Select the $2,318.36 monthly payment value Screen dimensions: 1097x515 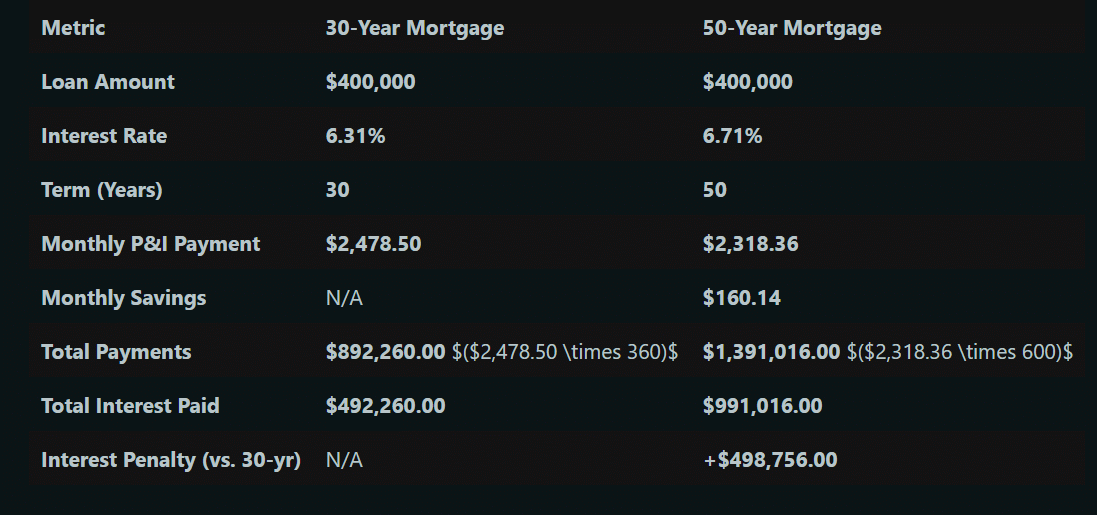pyautogui.click(x=750, y=244)
